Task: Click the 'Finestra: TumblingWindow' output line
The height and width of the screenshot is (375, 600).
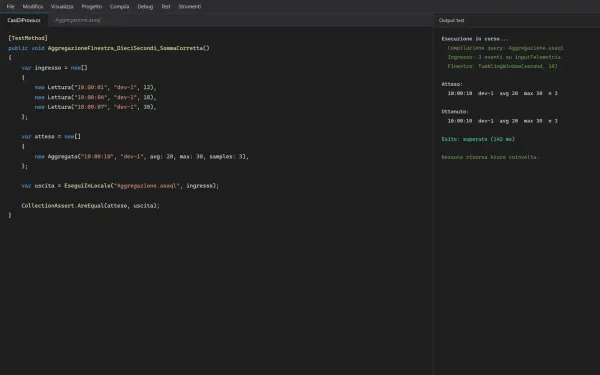Action: [502, 66]
